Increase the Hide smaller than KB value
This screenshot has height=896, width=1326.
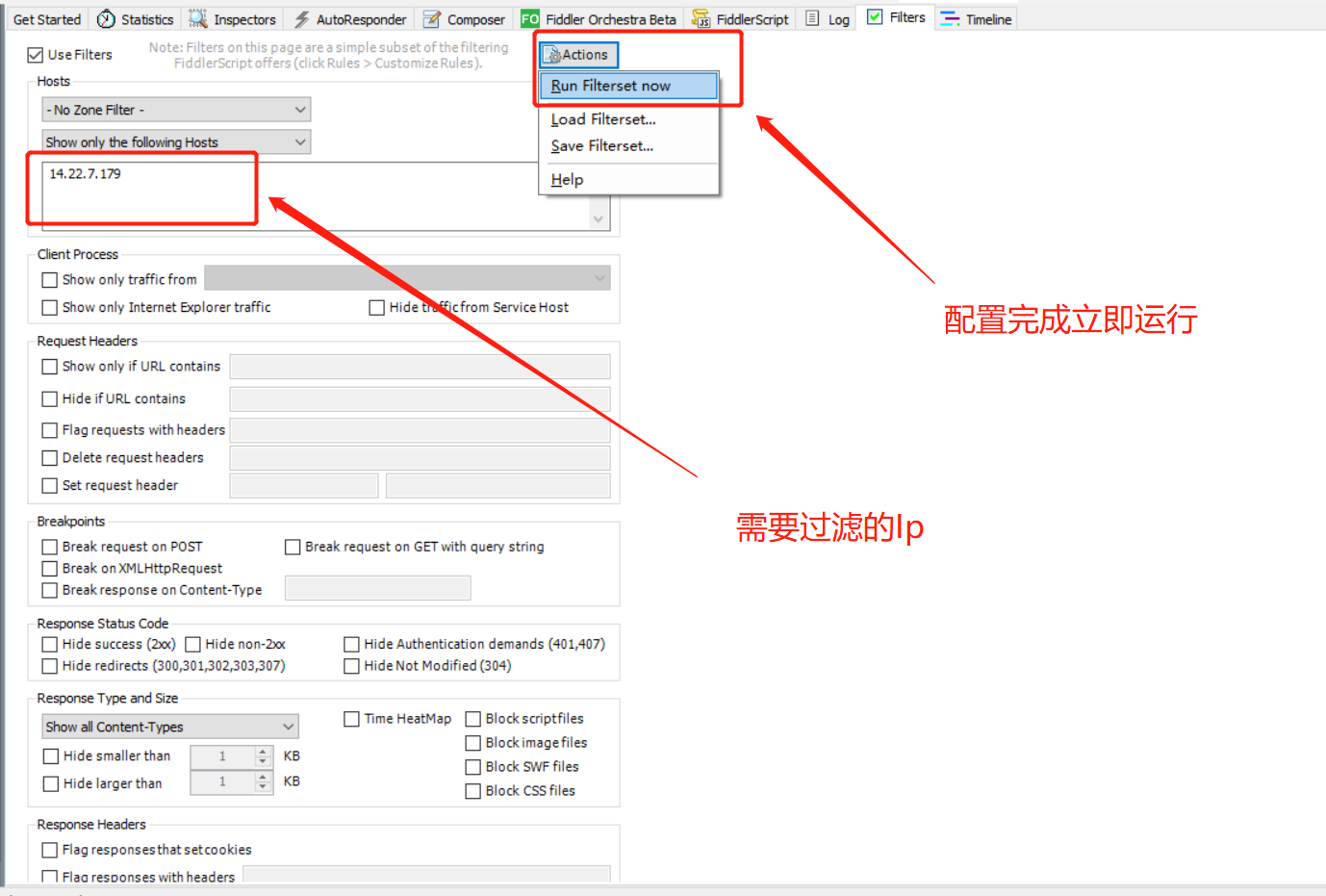263,752
